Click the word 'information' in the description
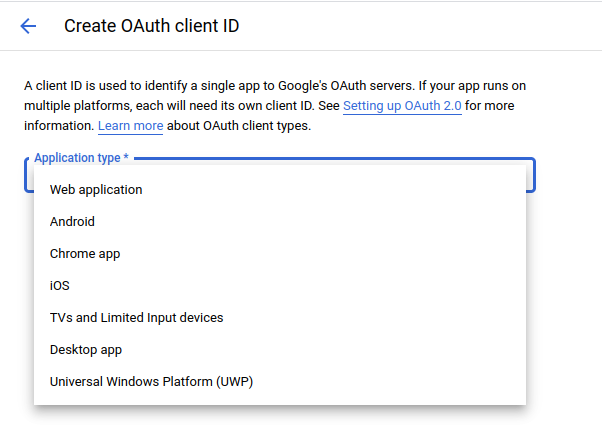 point(58,126)
